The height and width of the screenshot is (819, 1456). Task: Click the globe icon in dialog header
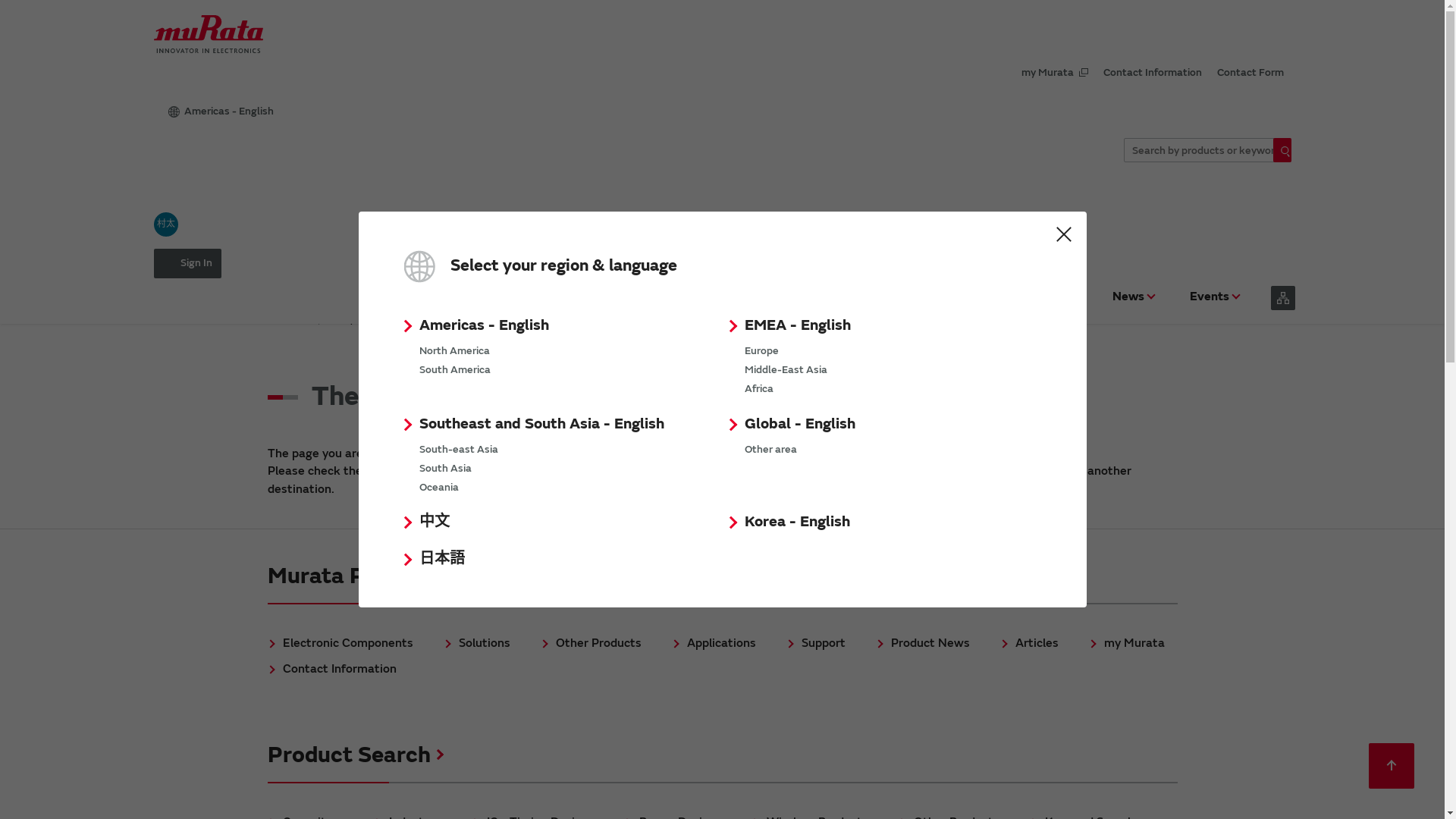pos(419,266)
